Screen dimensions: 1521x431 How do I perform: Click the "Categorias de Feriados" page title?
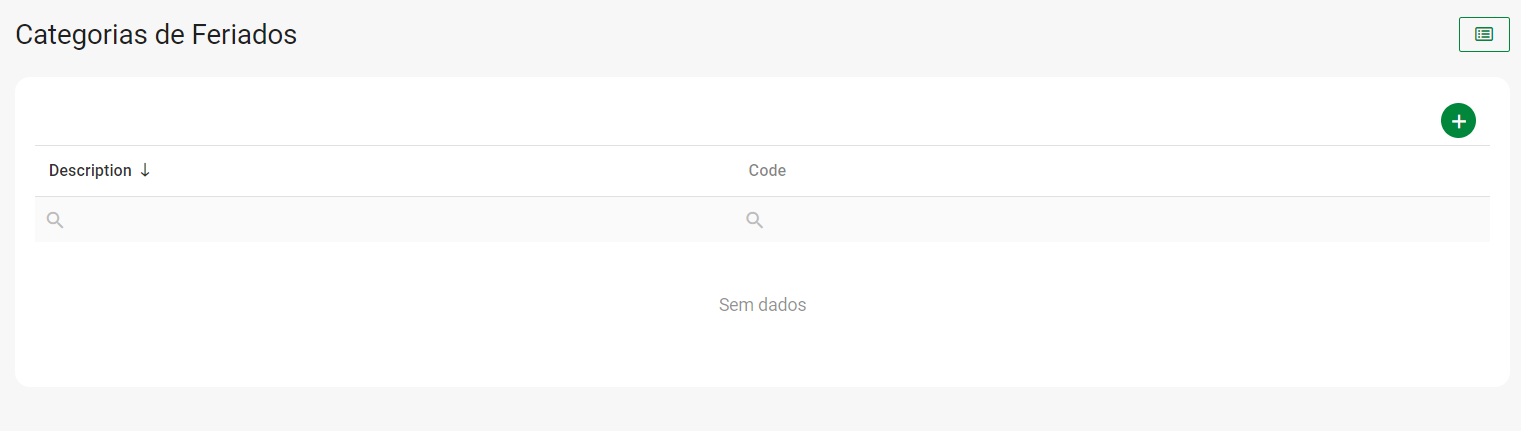pyautogui.click(x=156, y=35)
